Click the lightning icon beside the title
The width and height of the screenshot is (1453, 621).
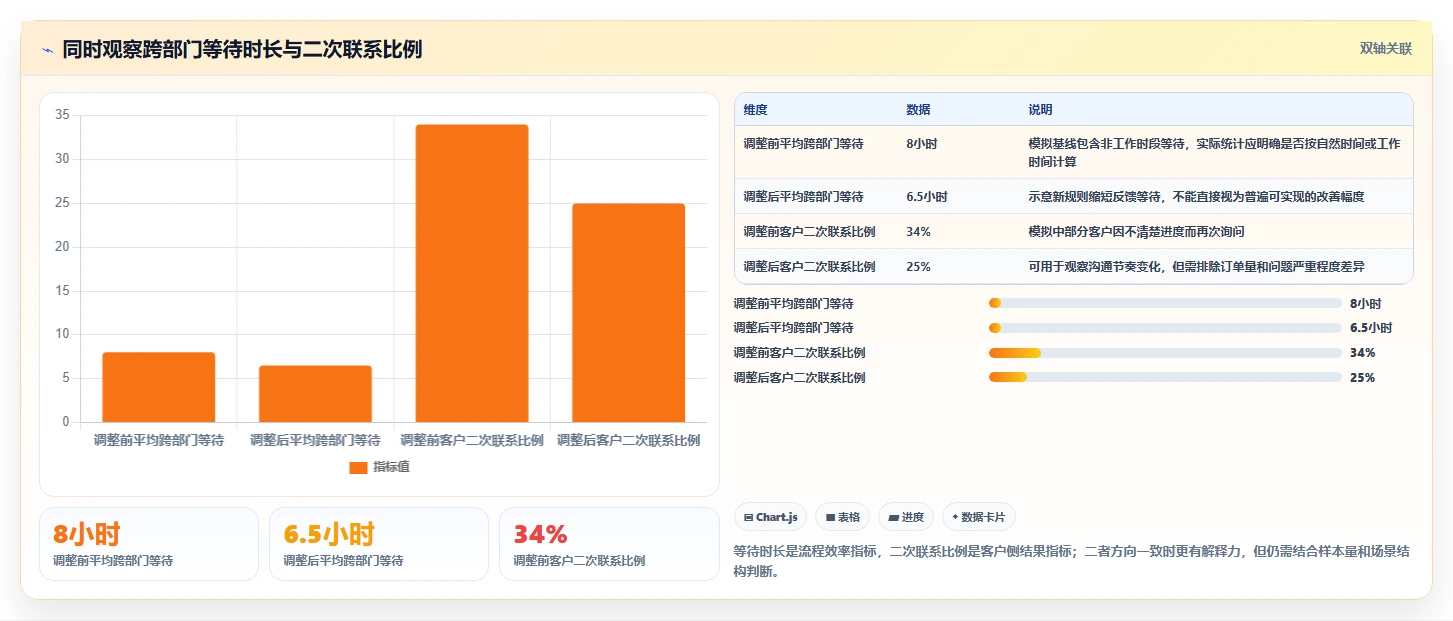(47, 50)
